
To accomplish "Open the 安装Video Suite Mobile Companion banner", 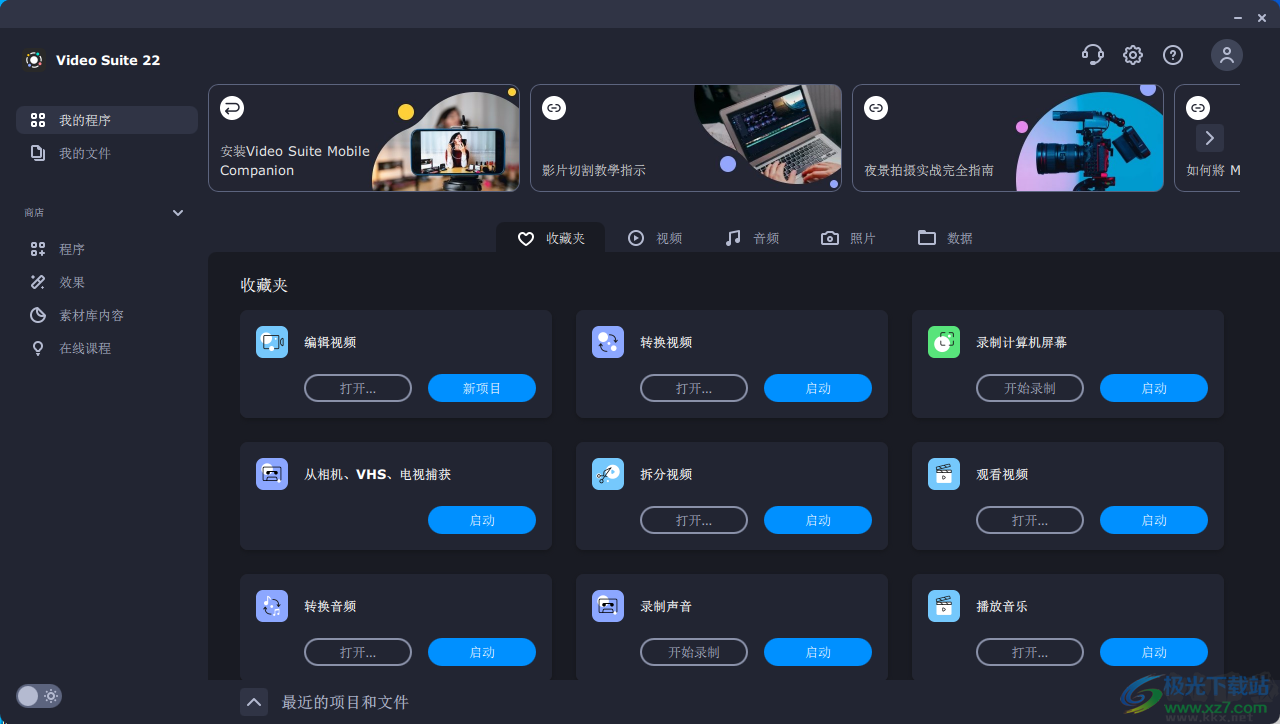I will click(364, 138).
